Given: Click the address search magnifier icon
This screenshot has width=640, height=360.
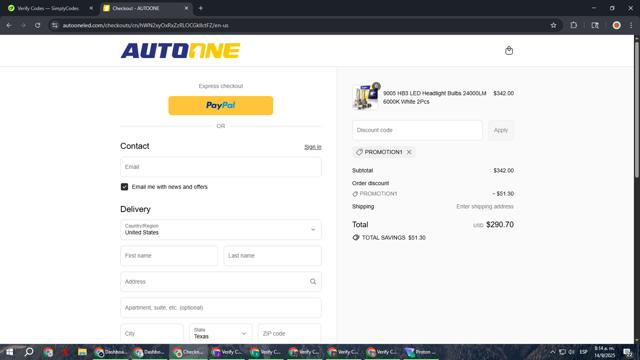Looking at the screenshot, I should pyautogui.click(x=313, y=282).
